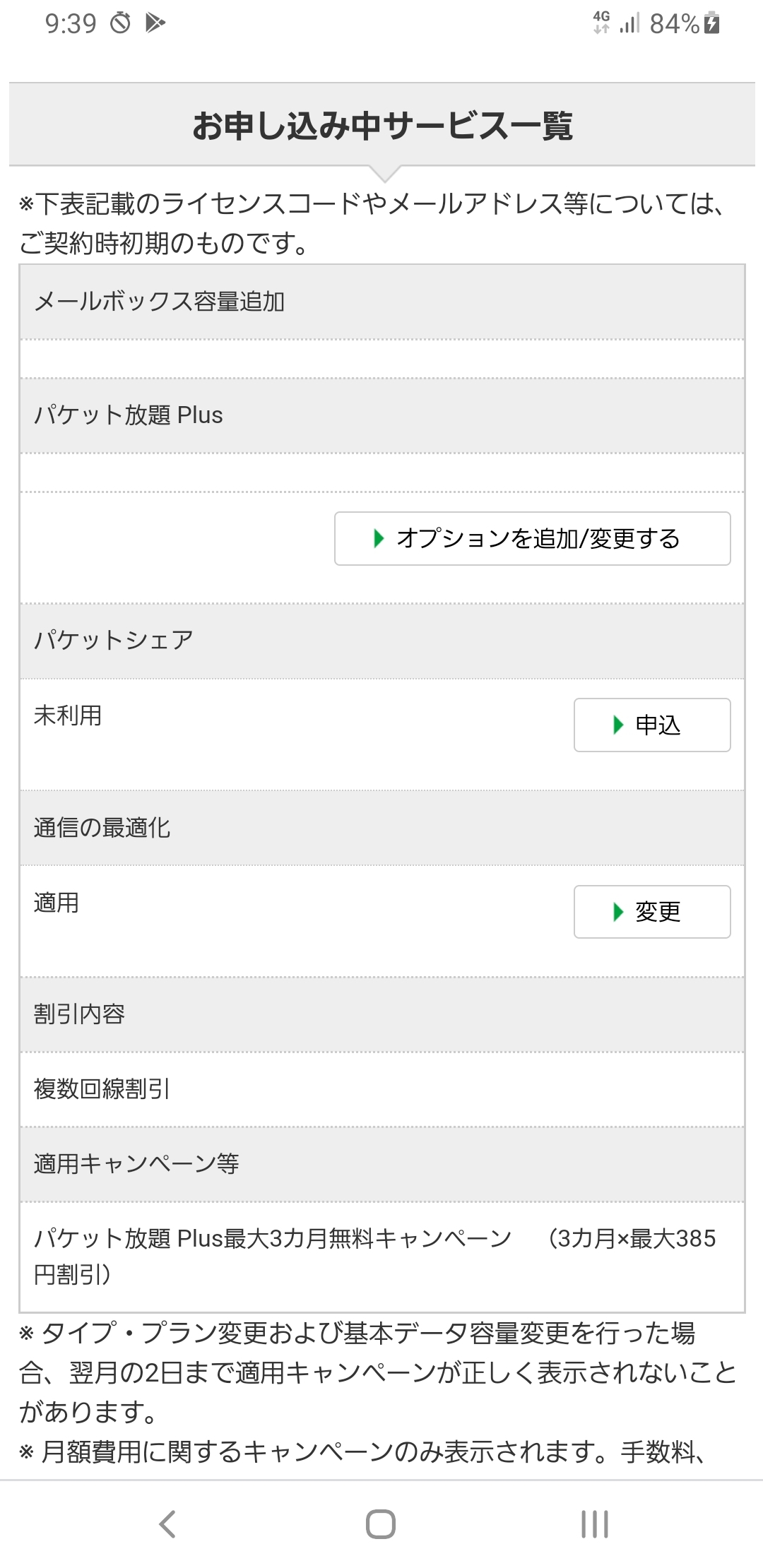763x1568 pixels.
Task: Open the recent apps navigation icon
Action: point(594,1524)
